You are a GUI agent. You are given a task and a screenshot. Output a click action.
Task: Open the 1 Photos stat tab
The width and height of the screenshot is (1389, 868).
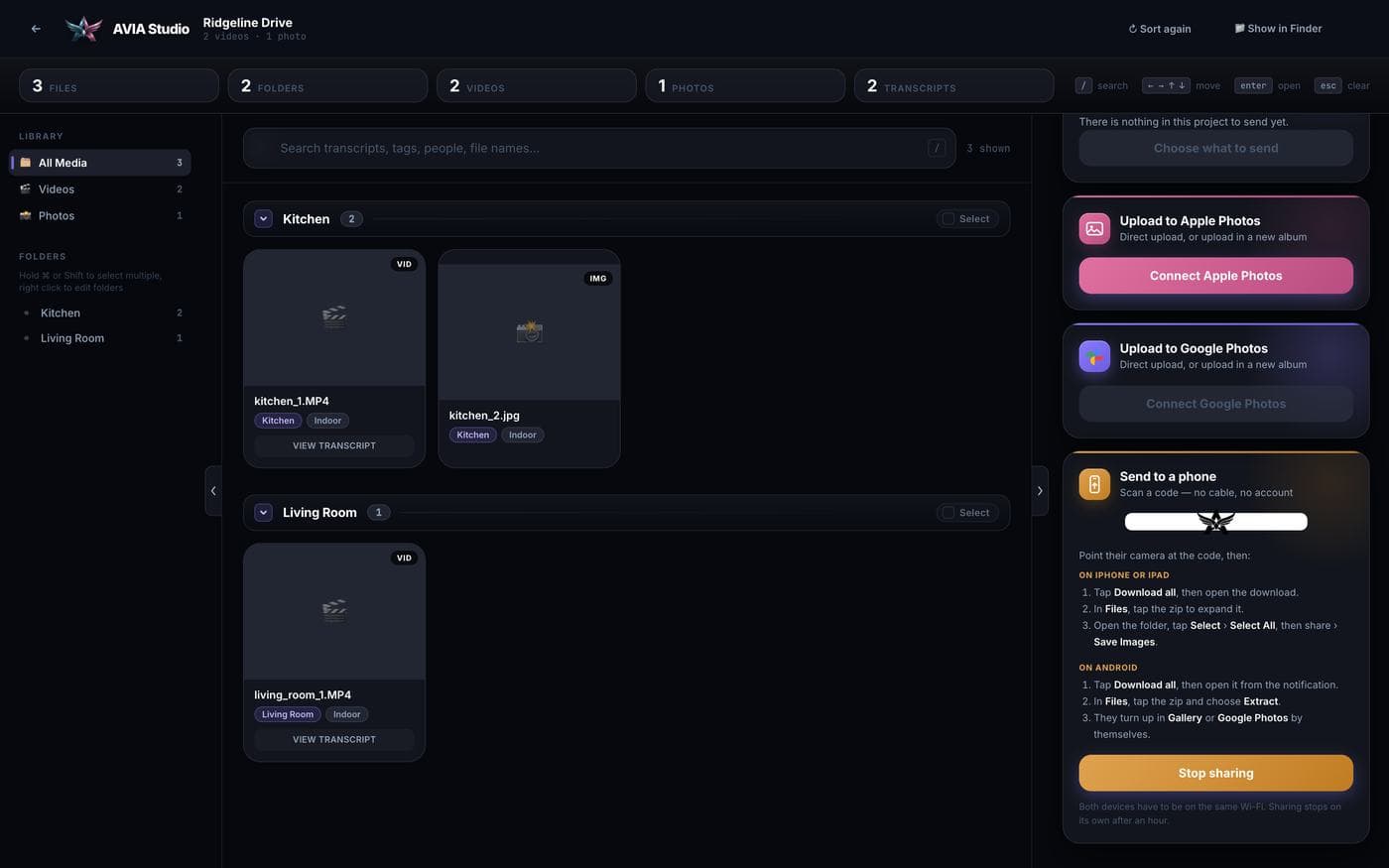(x=745, y=85)
